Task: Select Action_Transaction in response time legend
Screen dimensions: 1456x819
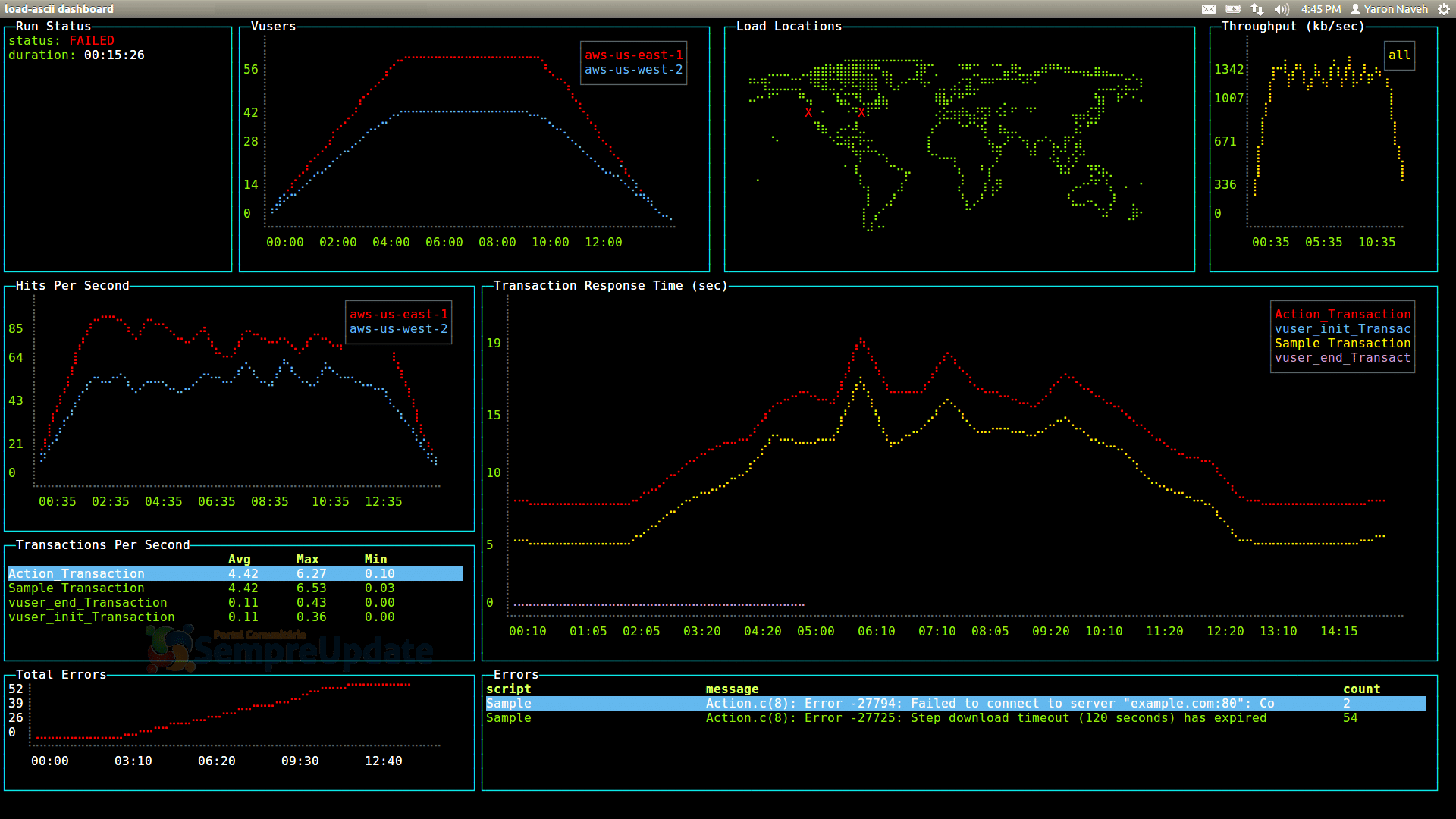Action: click(1342, 315)
